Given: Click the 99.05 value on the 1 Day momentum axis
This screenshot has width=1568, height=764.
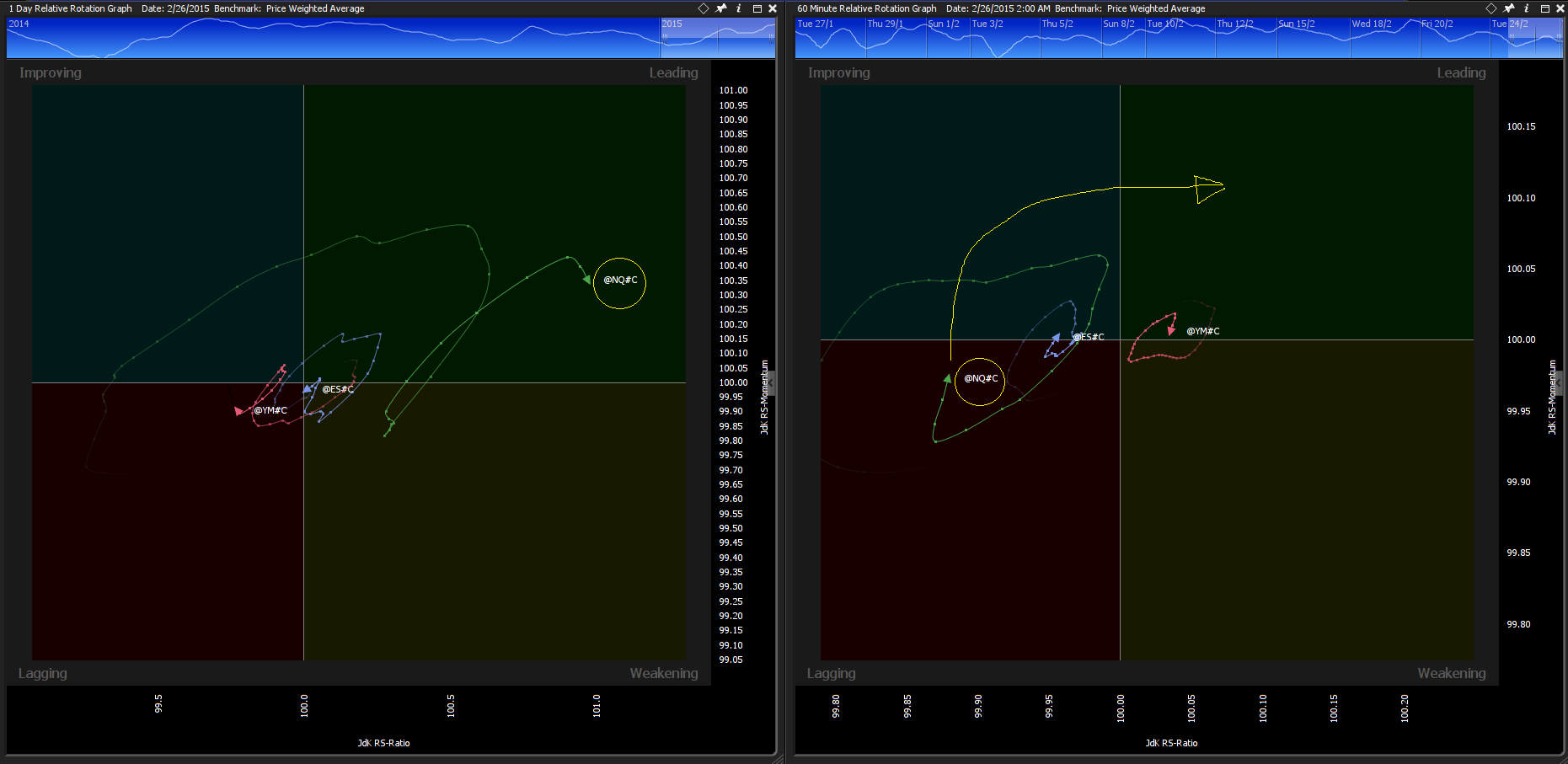Looking at the screenshot, I should click(730, 660).
